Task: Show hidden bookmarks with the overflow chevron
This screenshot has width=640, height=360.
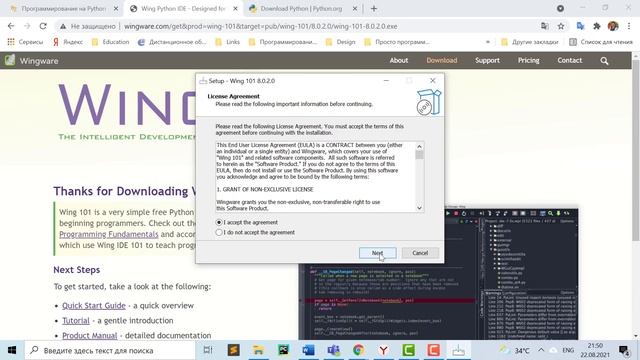Action: click(487, 42)
